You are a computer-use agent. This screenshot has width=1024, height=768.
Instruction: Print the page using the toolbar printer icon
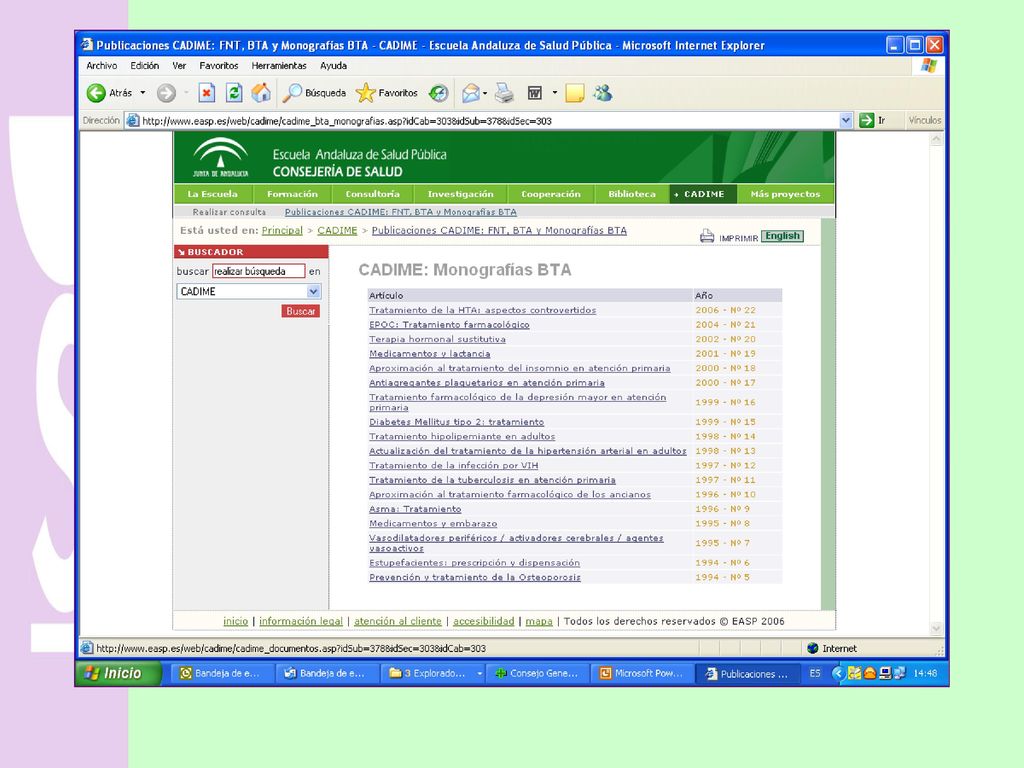tap(504, 93)
